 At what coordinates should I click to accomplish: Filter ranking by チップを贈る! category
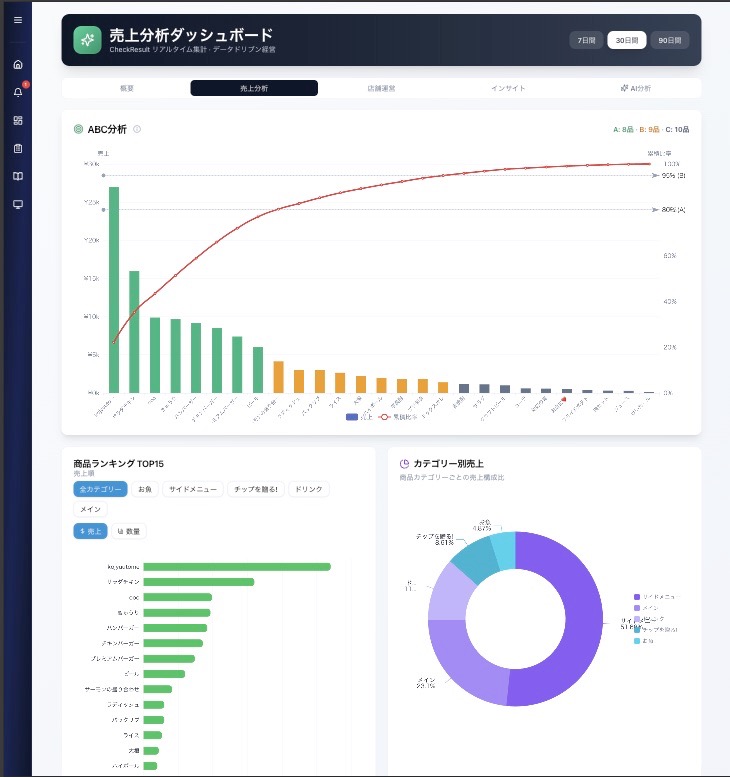click(256, 489)
